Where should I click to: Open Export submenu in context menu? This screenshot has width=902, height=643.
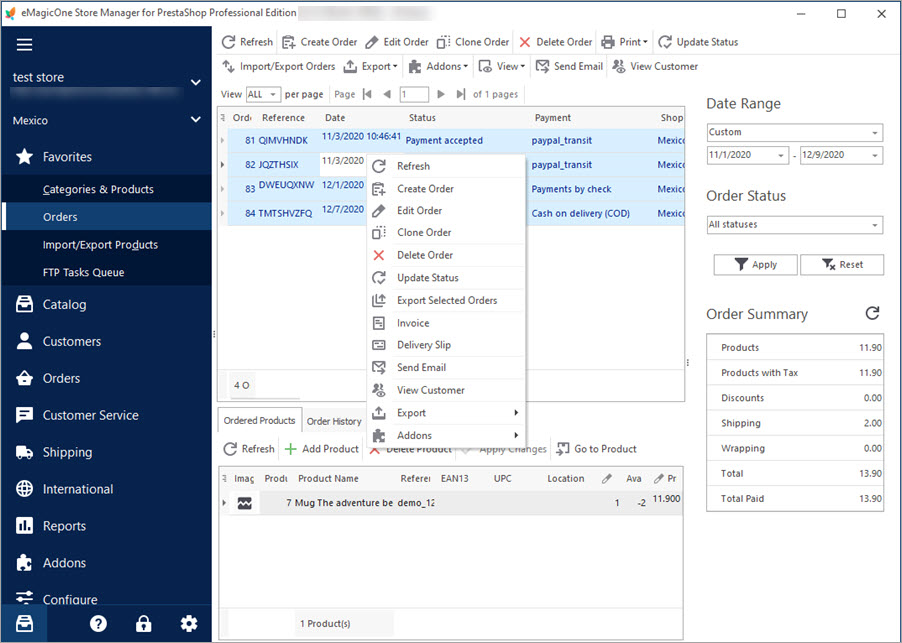(x=446, y=413)
